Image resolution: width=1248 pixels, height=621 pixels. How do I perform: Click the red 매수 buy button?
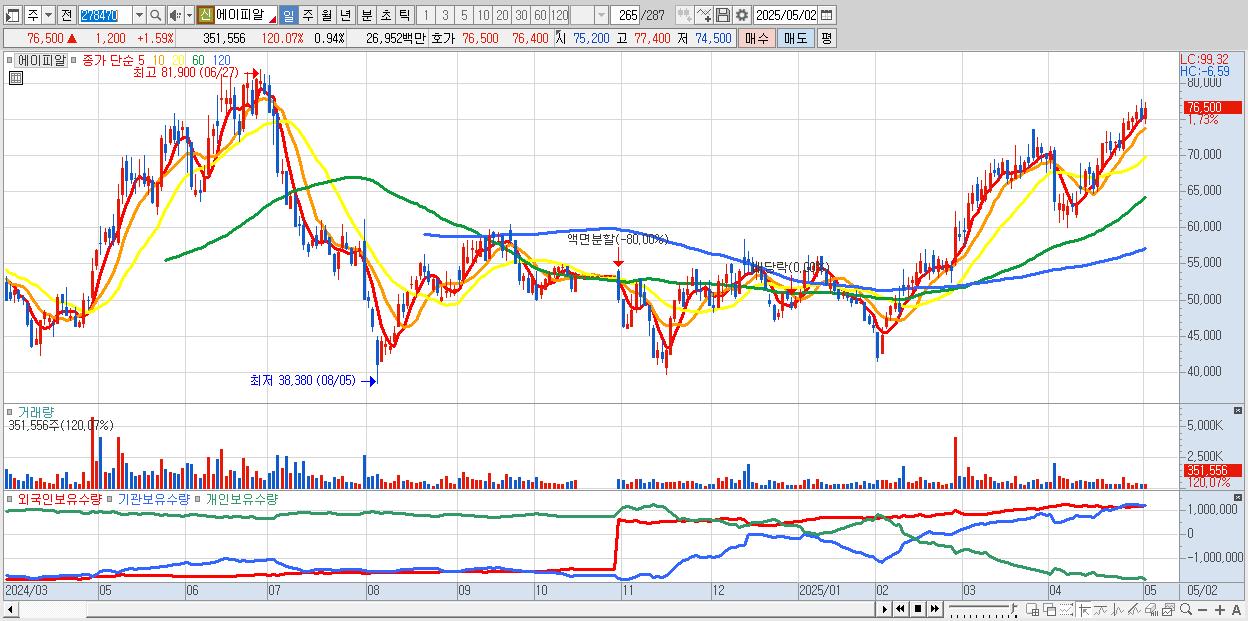point(757,38)
